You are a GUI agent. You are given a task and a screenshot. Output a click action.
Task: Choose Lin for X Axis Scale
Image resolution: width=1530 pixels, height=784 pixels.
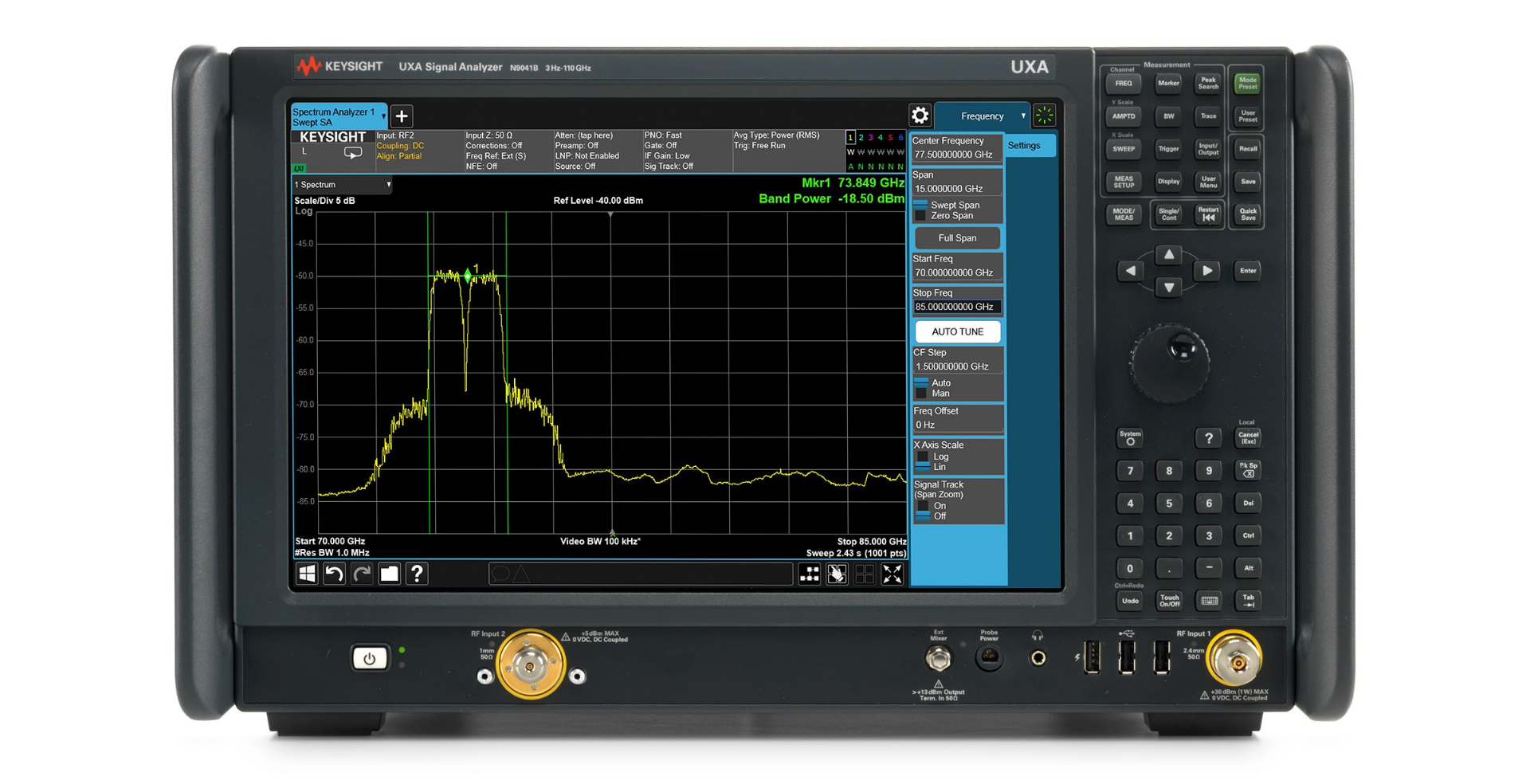coord(932,468)
